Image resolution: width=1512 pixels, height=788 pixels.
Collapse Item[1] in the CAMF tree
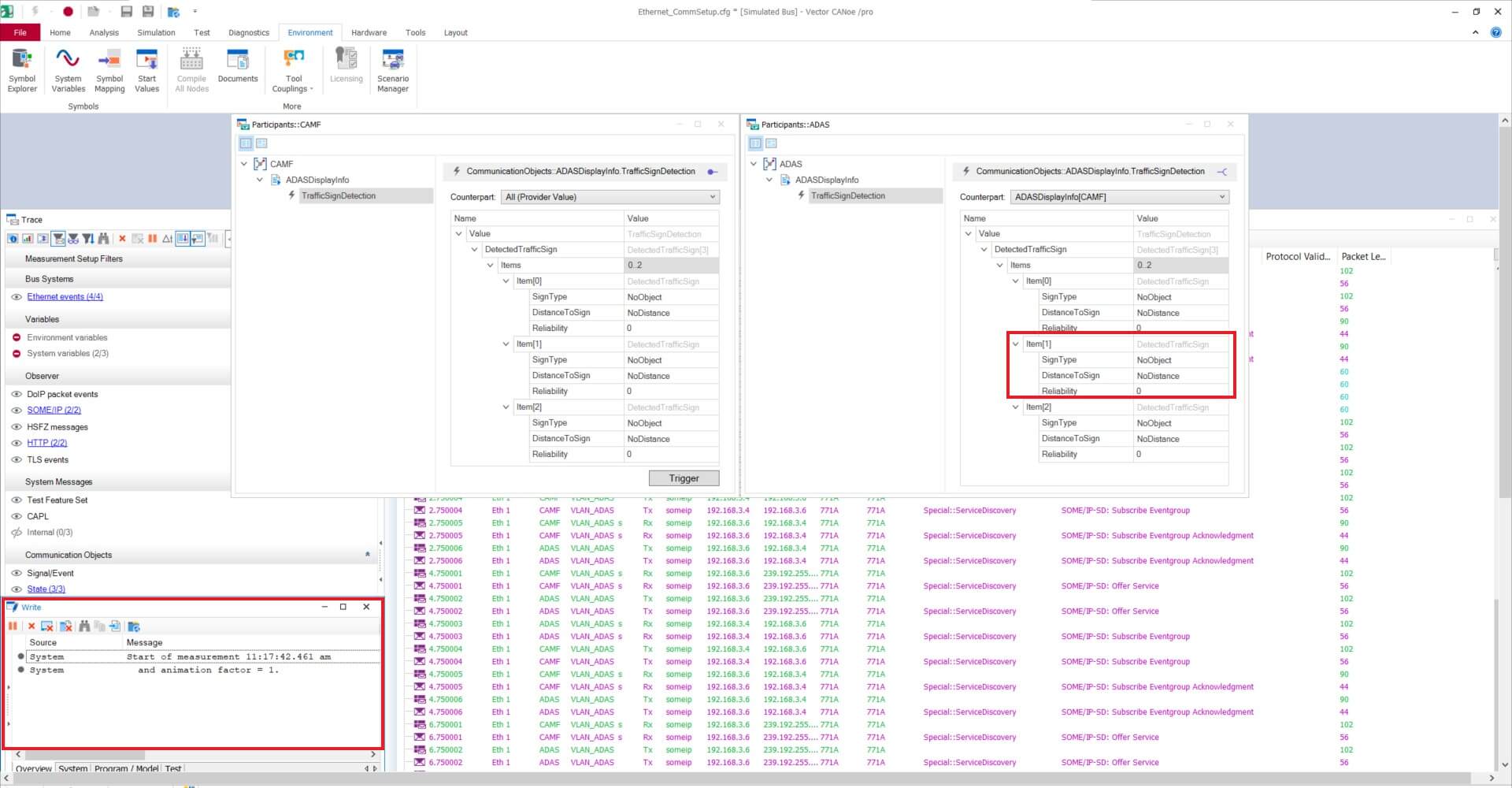[506, 344]
